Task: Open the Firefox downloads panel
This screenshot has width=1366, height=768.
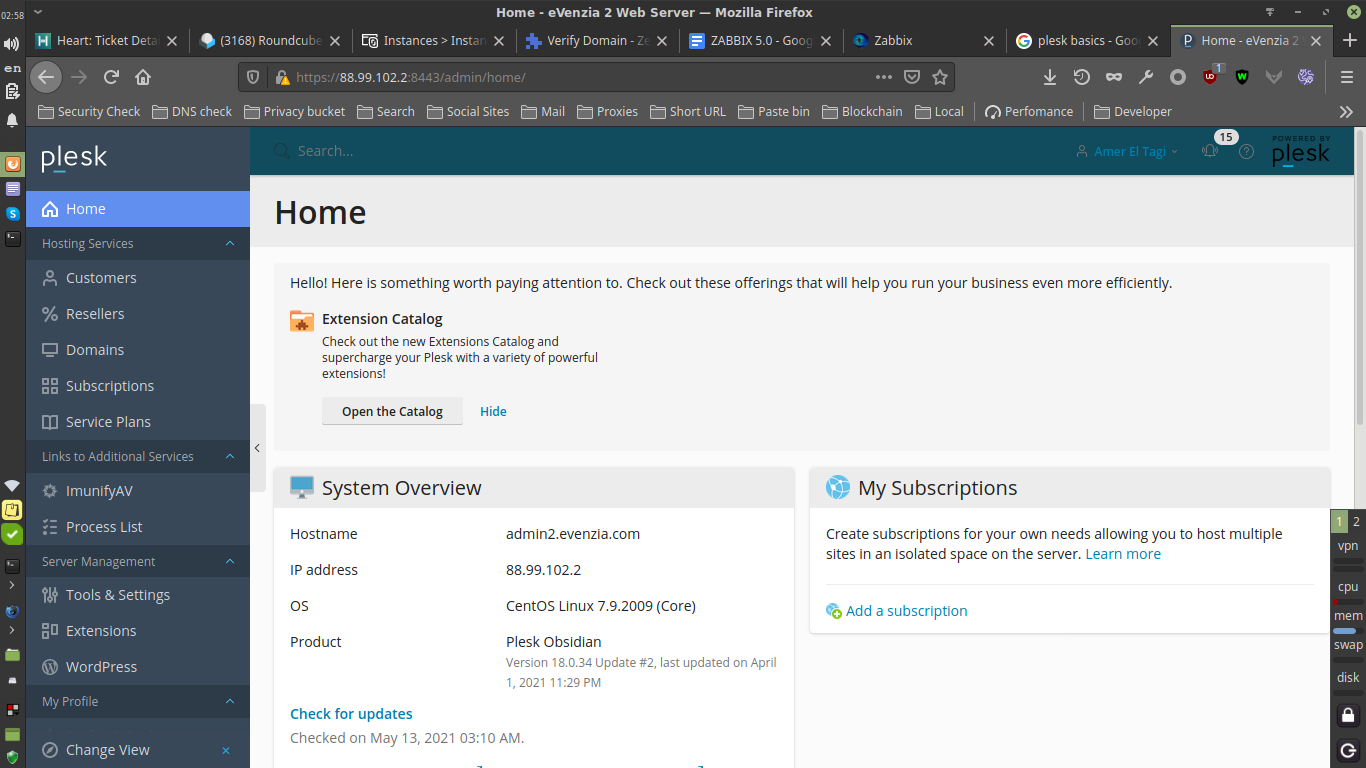Action: tap(1050, 77)
